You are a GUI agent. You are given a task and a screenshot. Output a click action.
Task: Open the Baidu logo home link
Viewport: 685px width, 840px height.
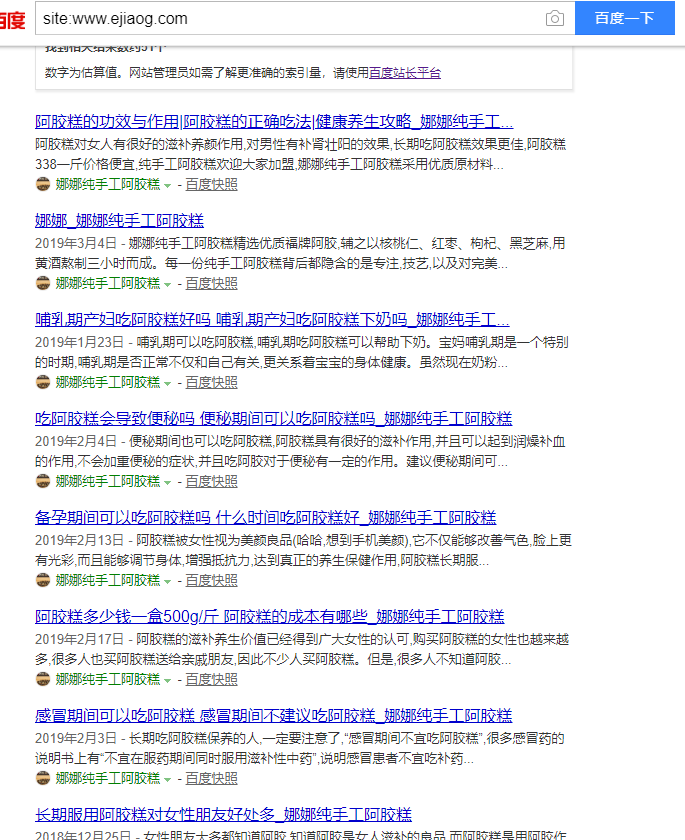tap(12, 20)
